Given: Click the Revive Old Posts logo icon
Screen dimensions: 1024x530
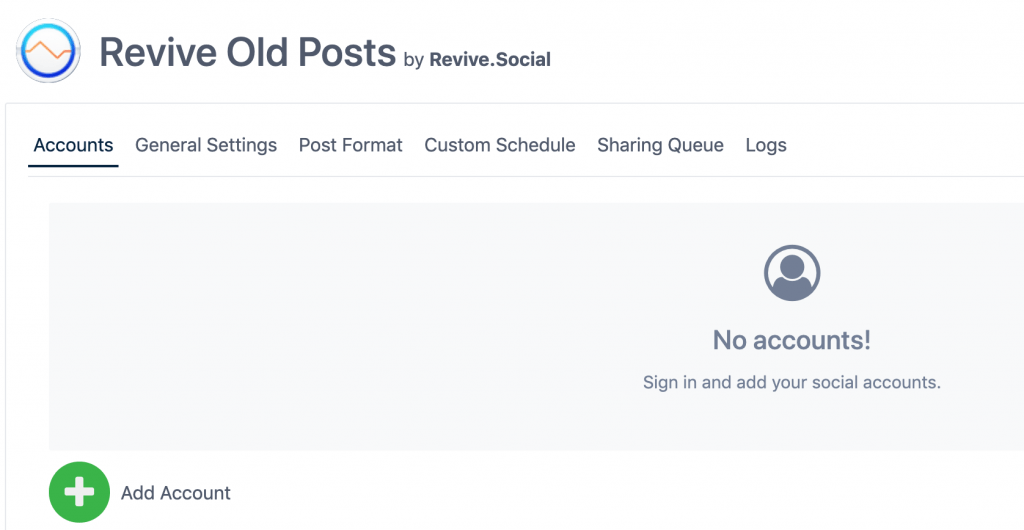Looking at the screenshot, I should (x=48, y=50).
